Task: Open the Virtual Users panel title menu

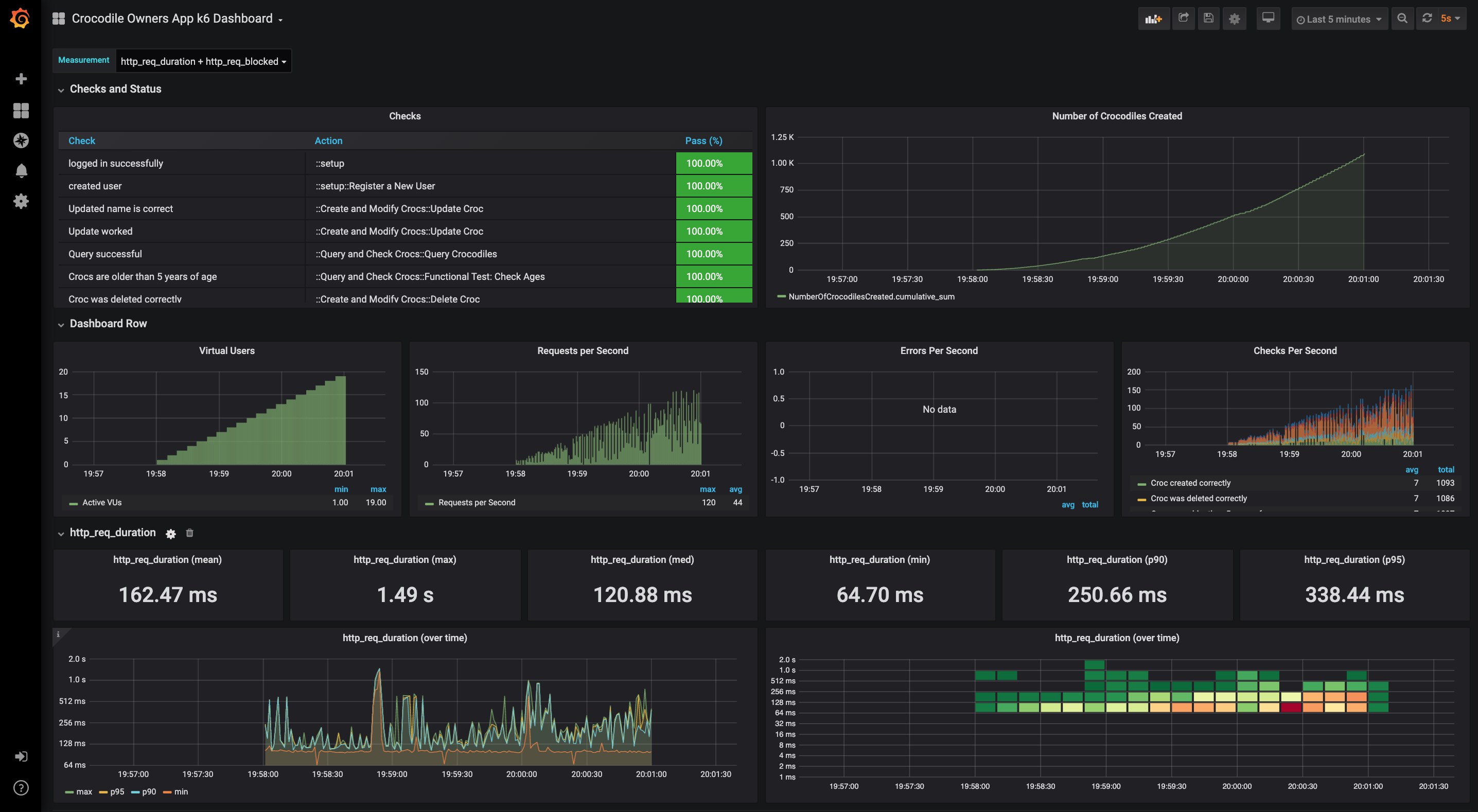Action: (x=226, y=350)
